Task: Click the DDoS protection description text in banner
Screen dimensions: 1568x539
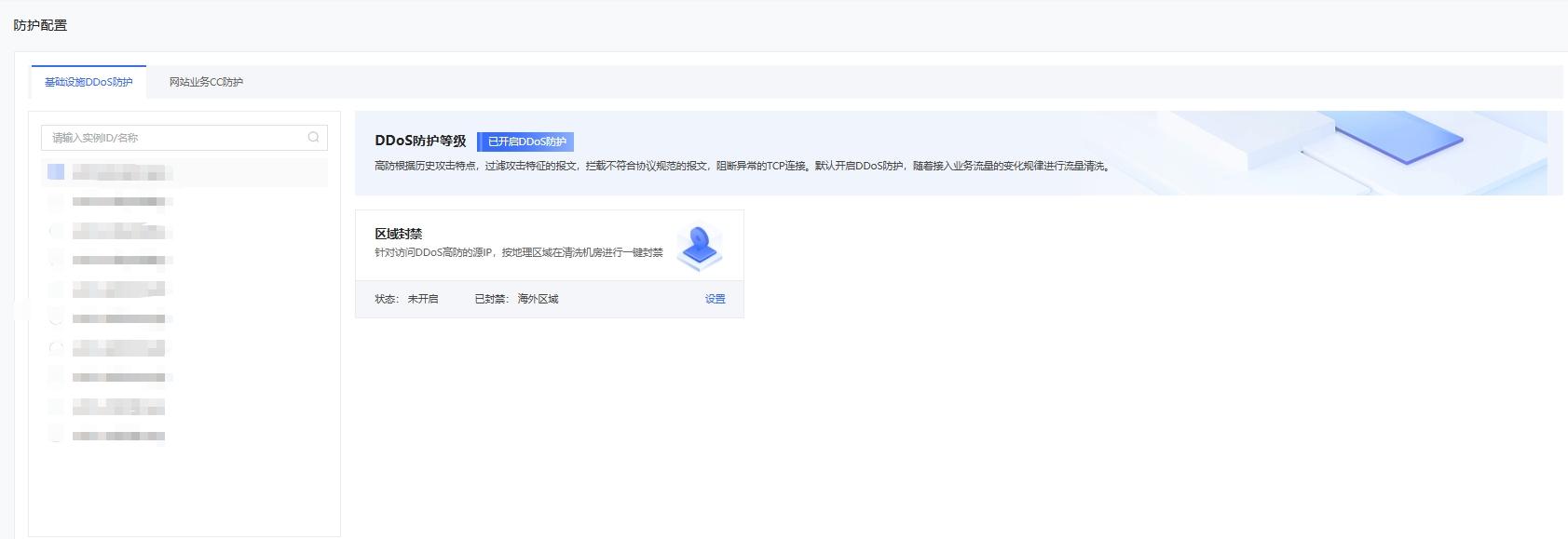Action: click(x=742, y=166)
